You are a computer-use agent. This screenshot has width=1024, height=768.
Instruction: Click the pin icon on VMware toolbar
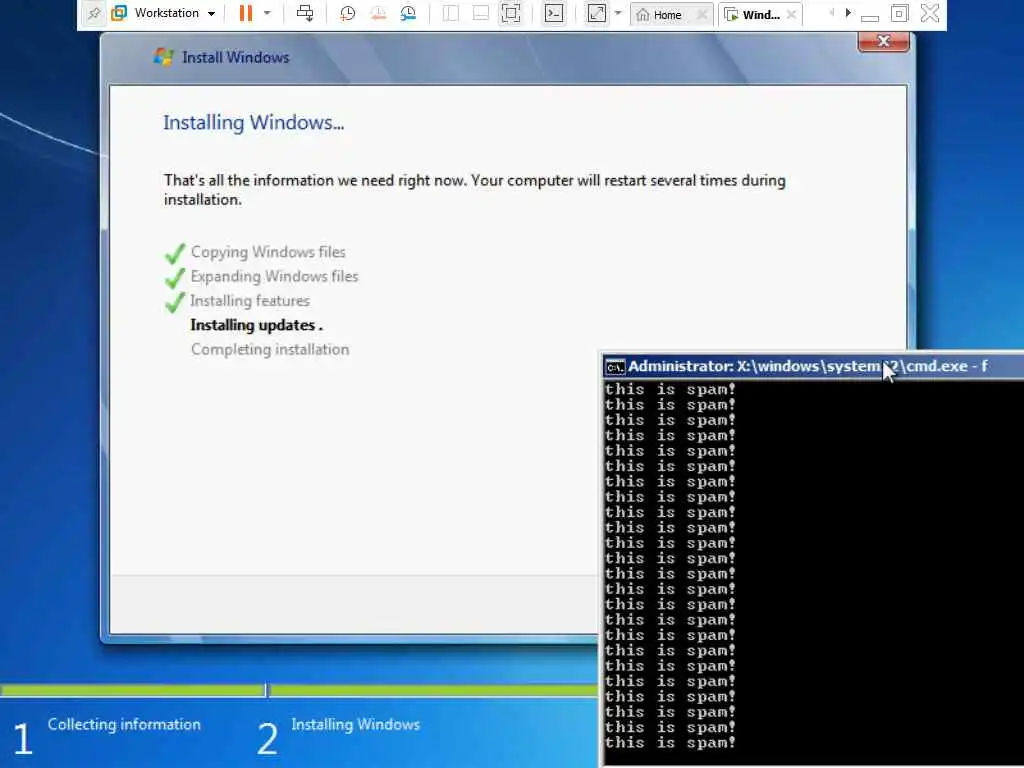[94, 13]
